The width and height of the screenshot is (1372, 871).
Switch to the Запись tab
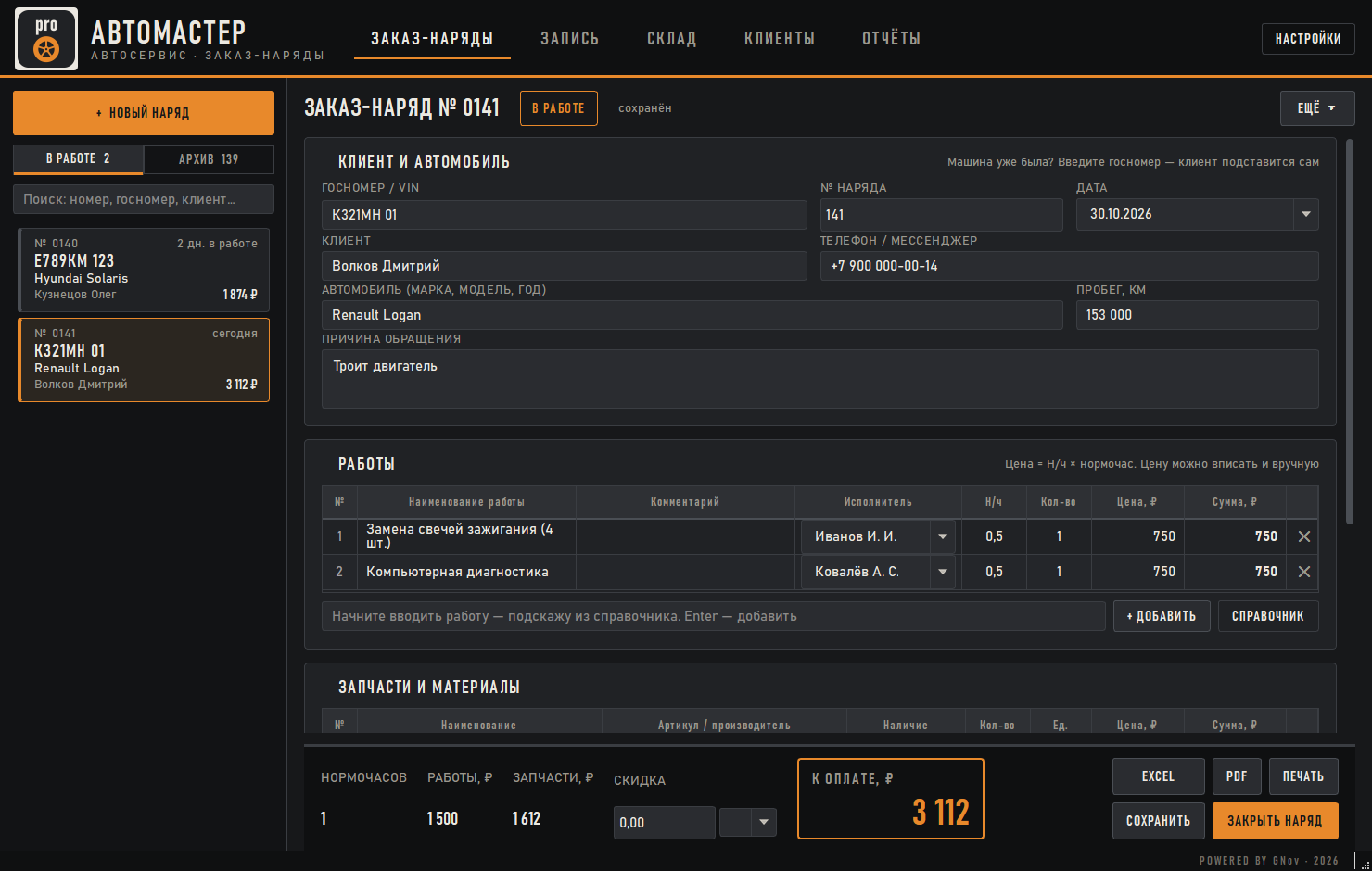coord(569,39)
